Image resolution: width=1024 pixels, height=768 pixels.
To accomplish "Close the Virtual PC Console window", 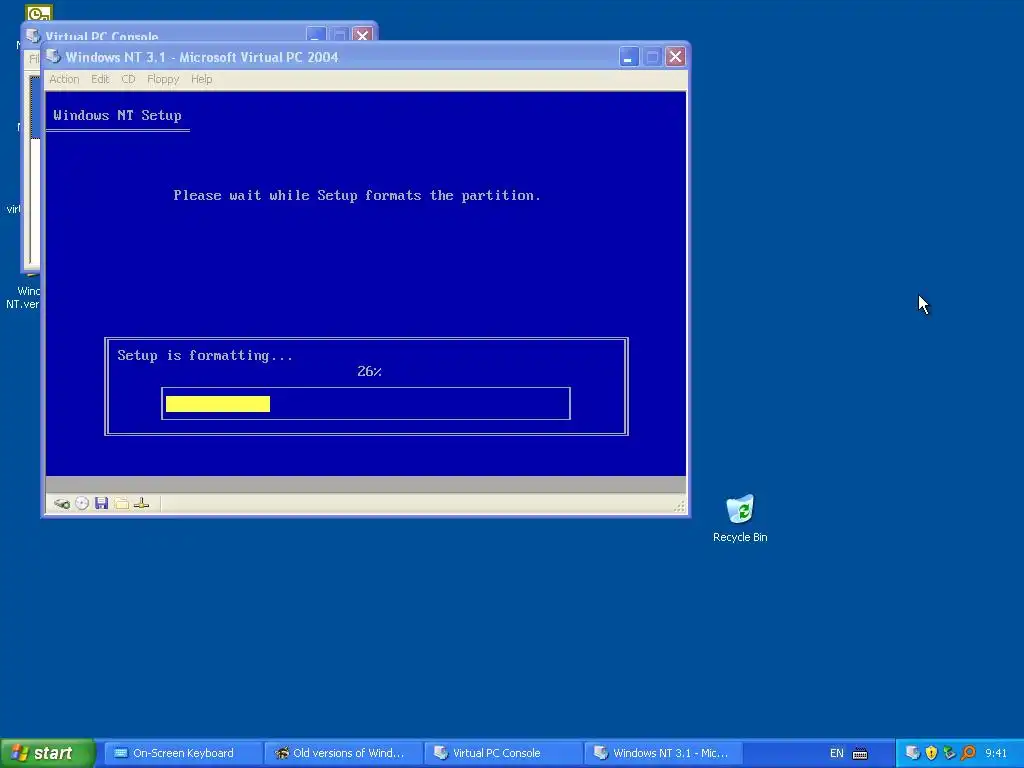I will pos(362,35).
